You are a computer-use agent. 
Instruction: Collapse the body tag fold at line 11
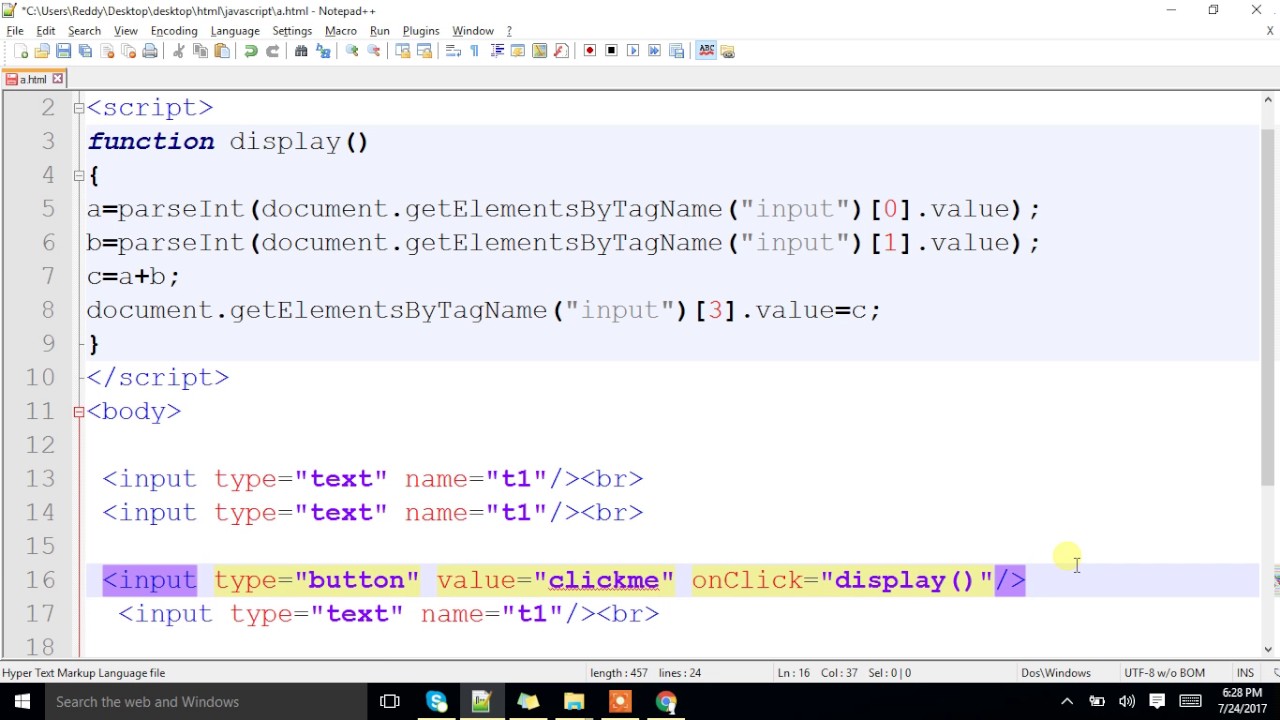pyautogui.click(x=79, y=411)
